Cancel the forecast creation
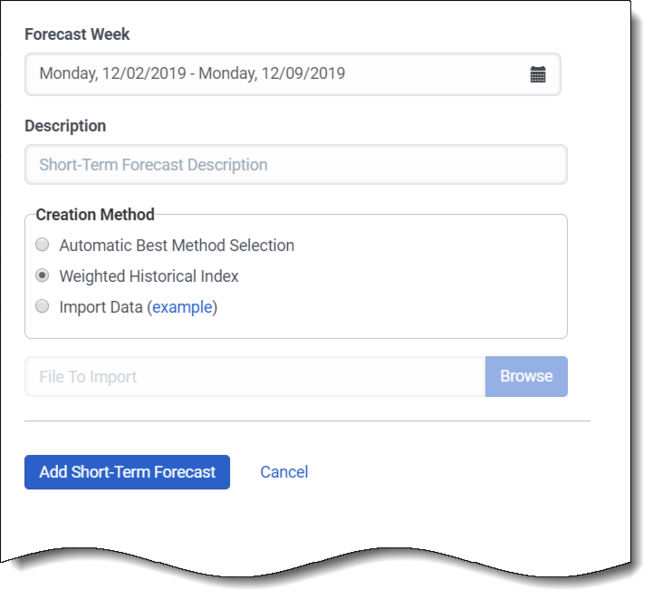653x600 pixels. click(284, 472)
